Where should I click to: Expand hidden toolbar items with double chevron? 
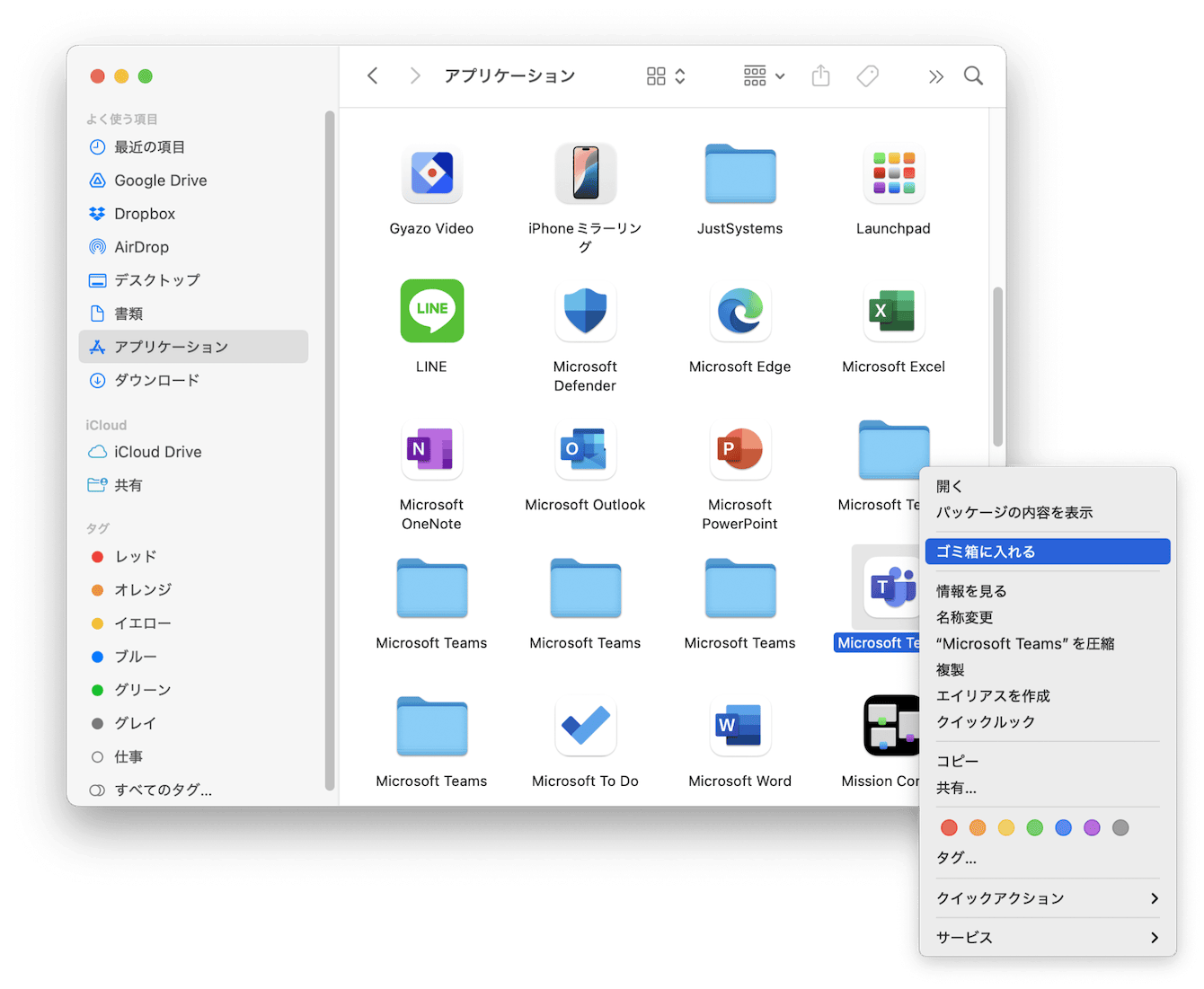pyautogui.click(x=936, y=76)
